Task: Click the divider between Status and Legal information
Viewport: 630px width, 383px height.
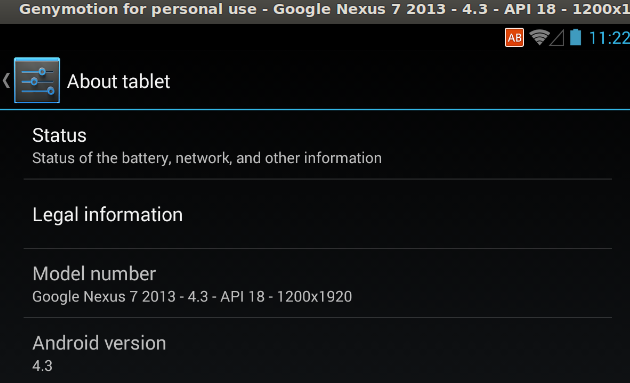Action: coord(317,179)
